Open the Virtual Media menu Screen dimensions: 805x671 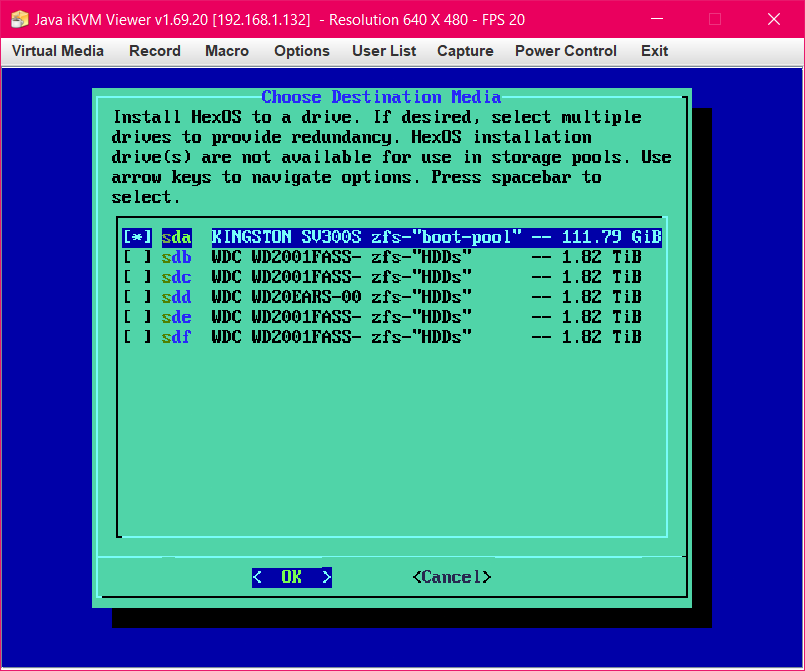tap(58, 51)
